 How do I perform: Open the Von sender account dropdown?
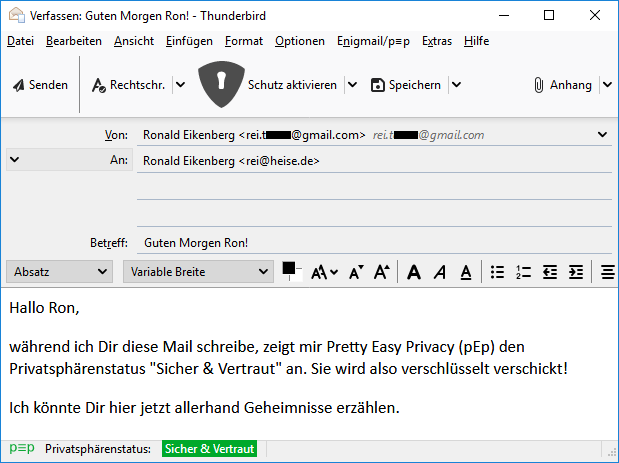point(602,135)
